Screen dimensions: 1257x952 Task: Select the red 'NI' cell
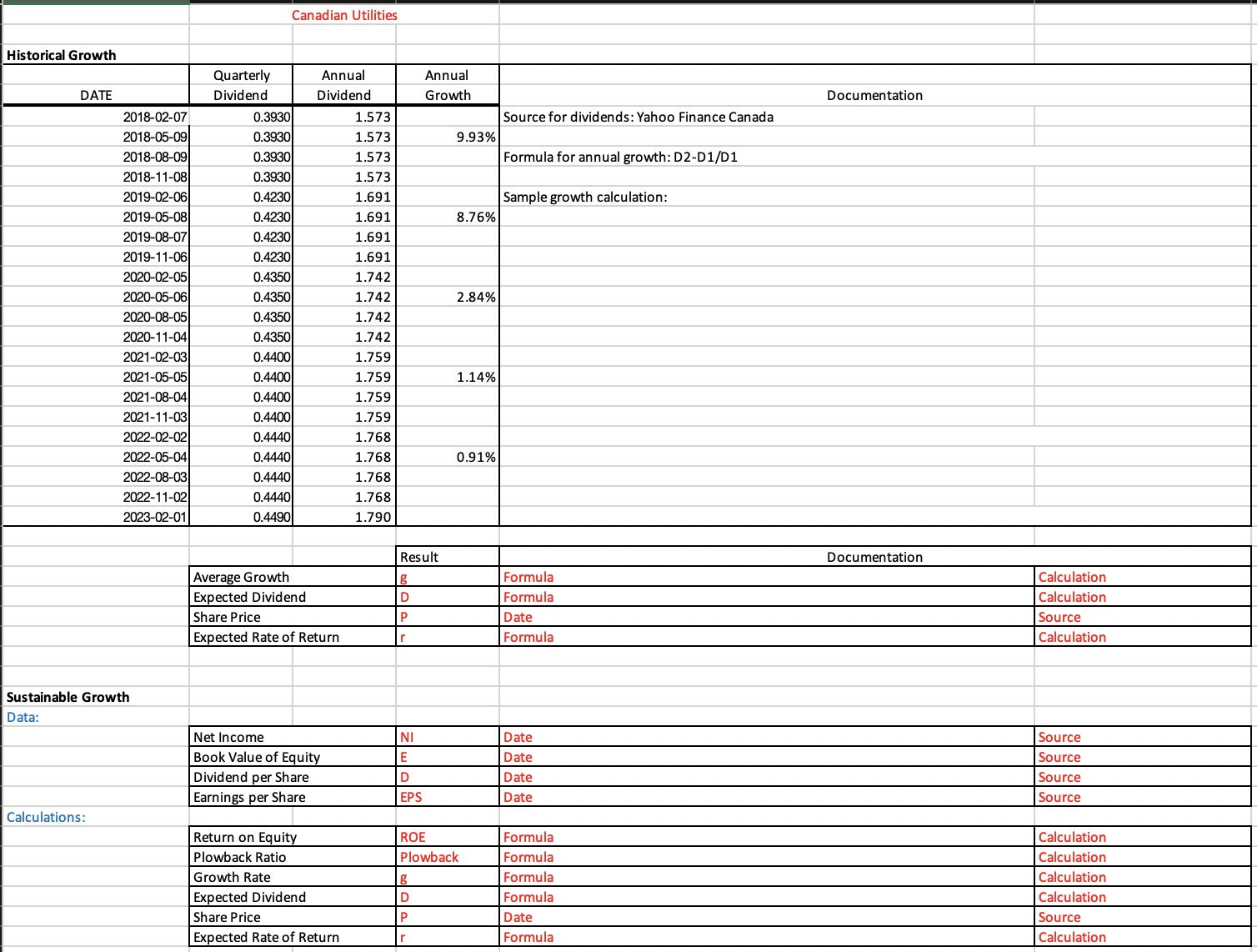click(x=448, y=737)
